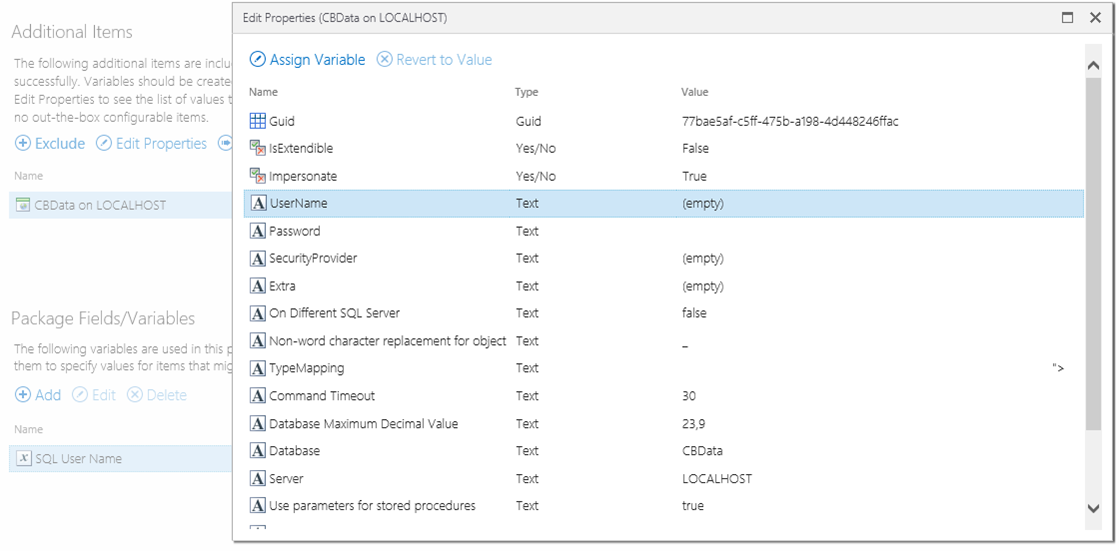The width and height of the screenshot is (1119, 551).
Task: Click the CBData on LOCALHOST item icon
Action: click(x=24, y=205)
